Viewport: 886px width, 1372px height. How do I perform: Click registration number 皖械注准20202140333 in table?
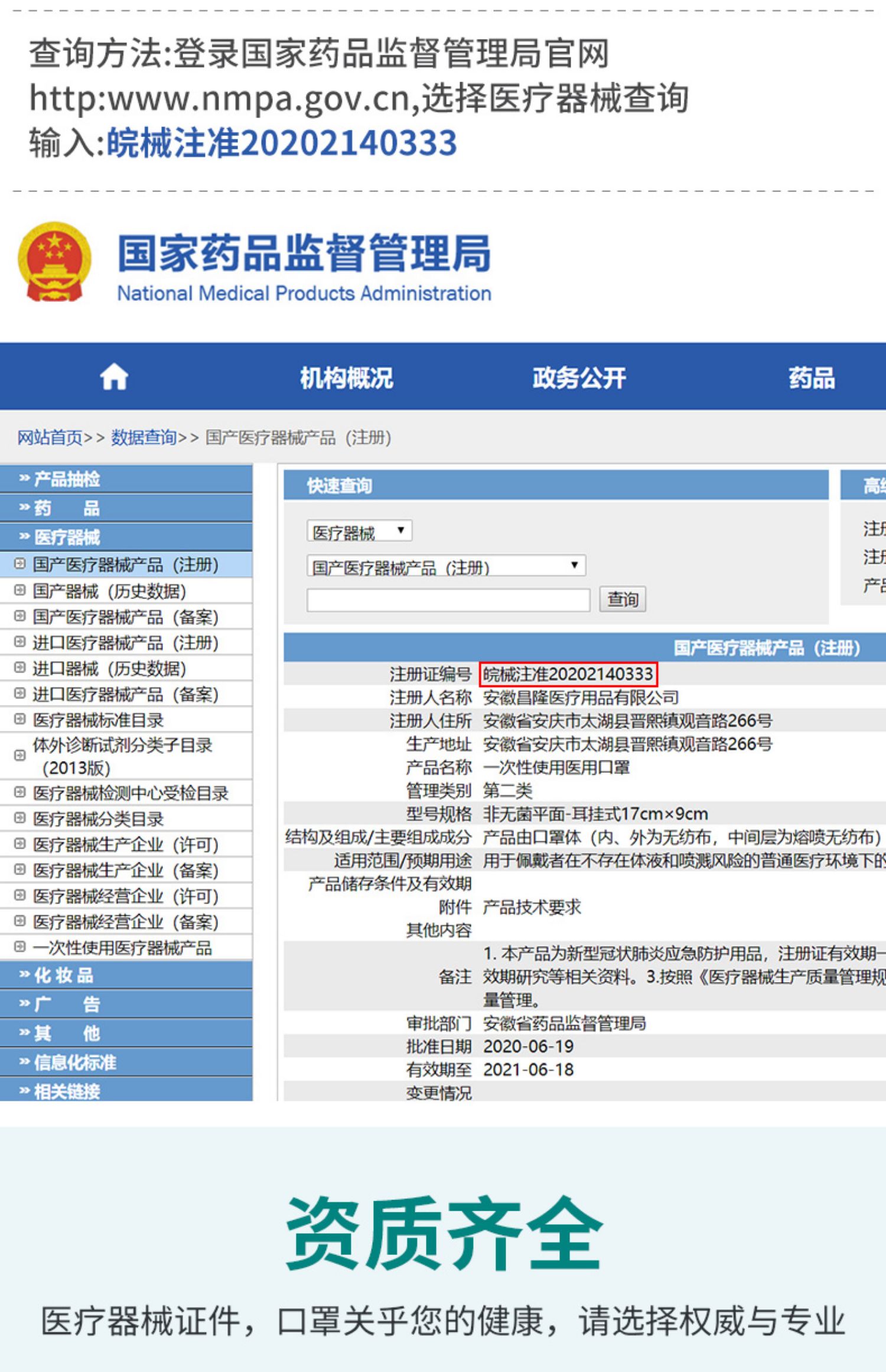coord(568,674)
